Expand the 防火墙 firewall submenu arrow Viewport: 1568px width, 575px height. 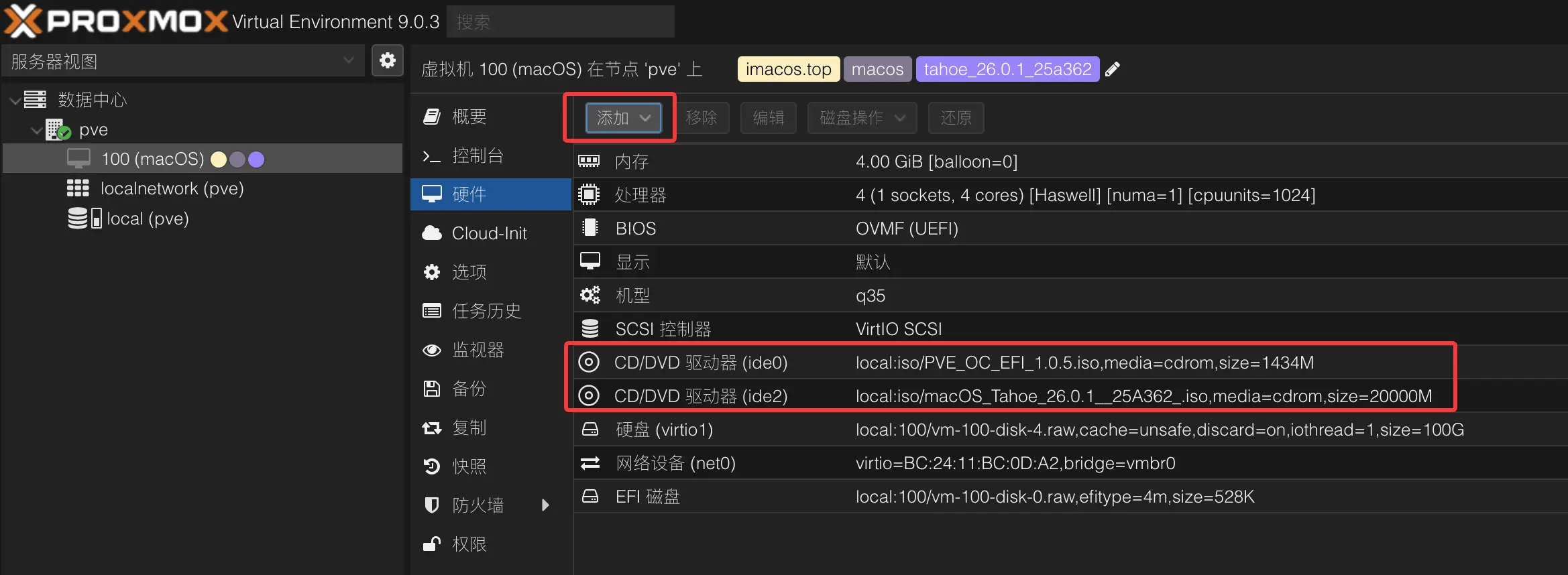(x=545, y=505)
